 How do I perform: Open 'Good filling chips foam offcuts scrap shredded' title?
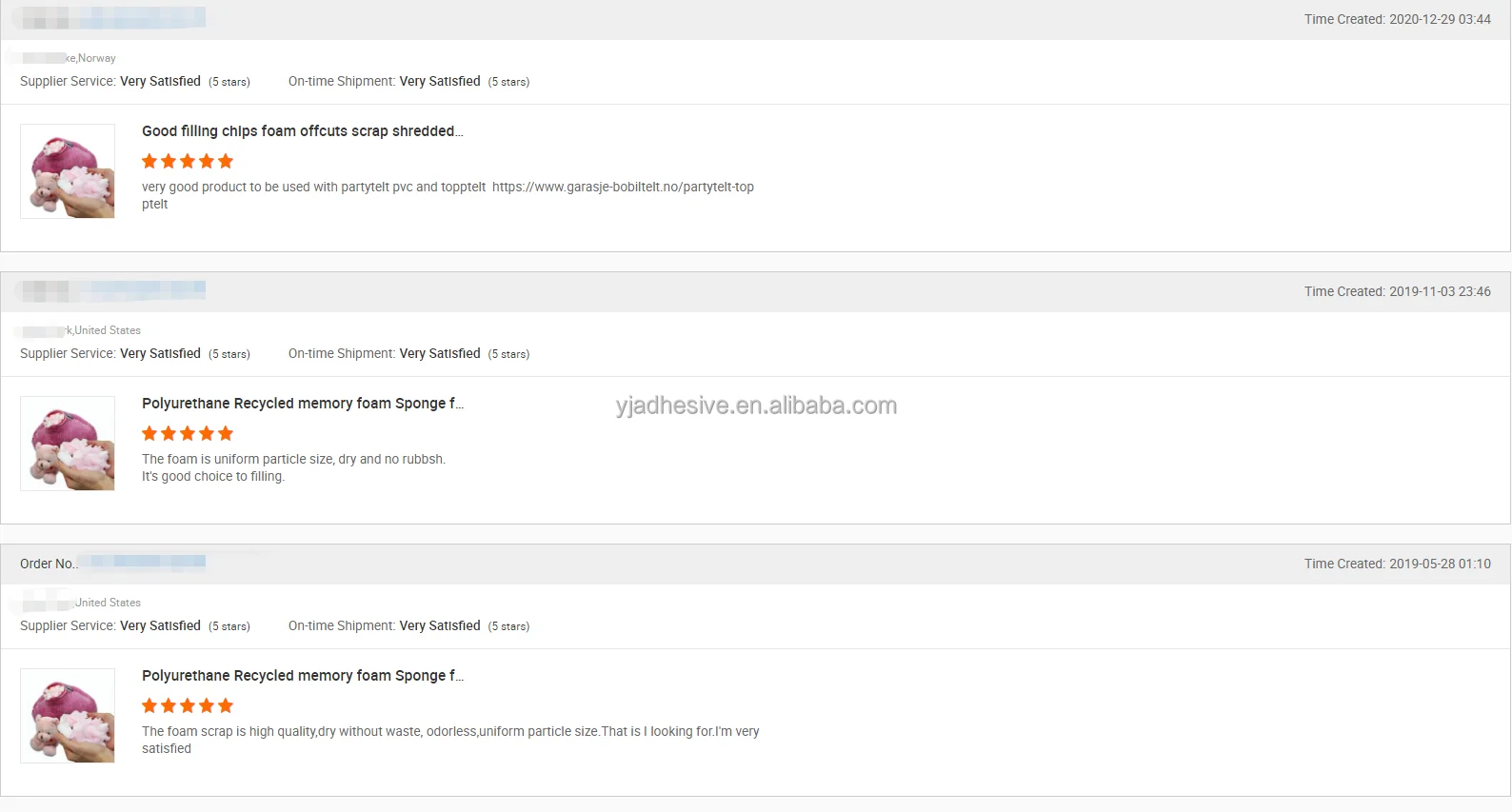click(x=302, y=131)
